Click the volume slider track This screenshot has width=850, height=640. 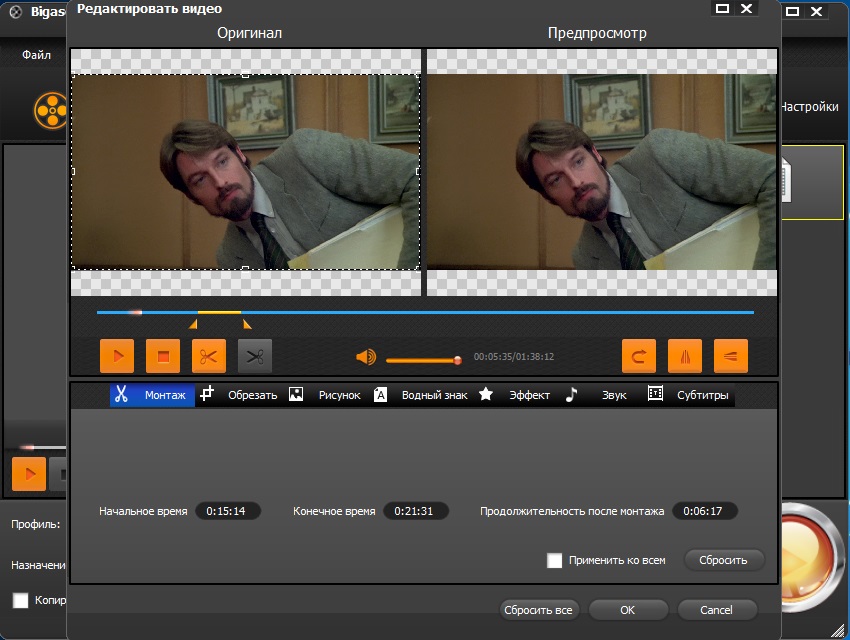(420, 360)
